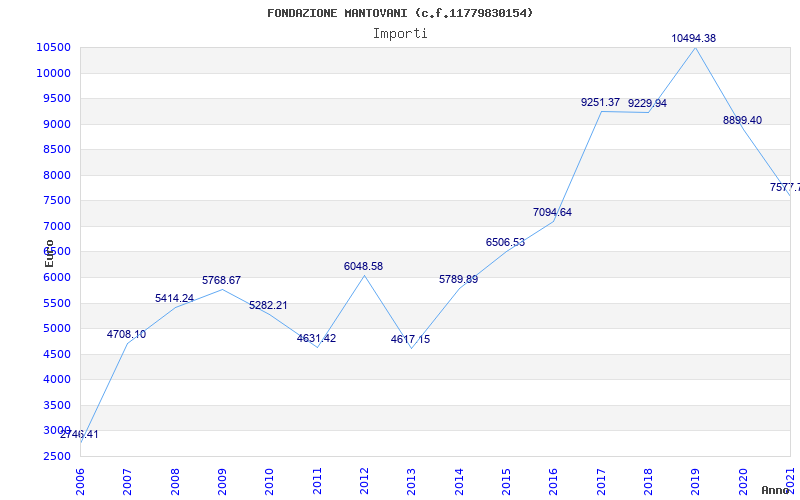This screenshot has height=500, width=800.
Task: Click the data label 5414.24
Action: (x=174, y=298)
